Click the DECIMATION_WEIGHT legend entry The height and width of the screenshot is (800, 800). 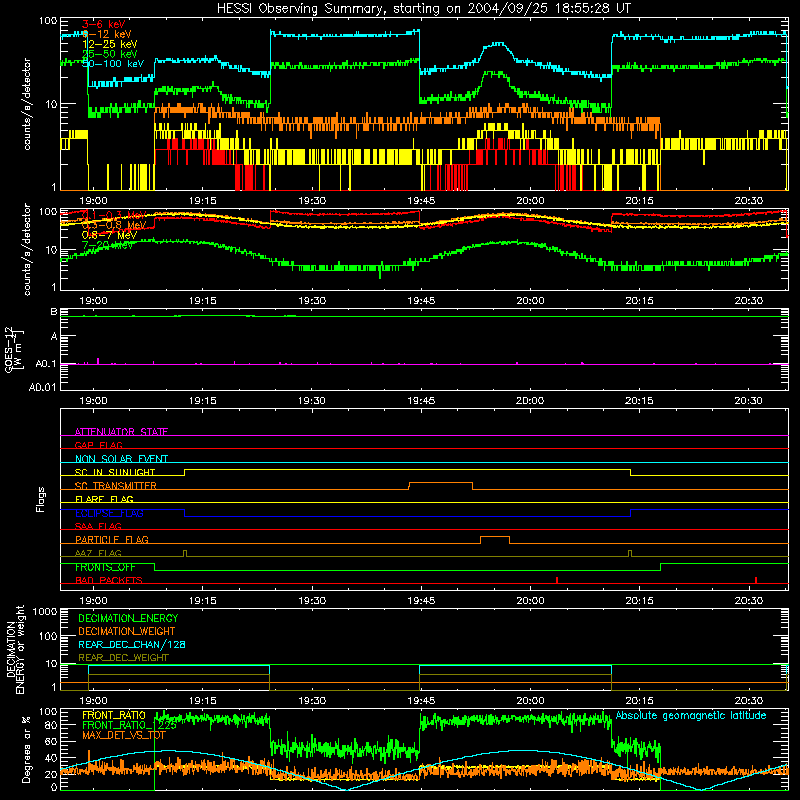coord(127,631)
